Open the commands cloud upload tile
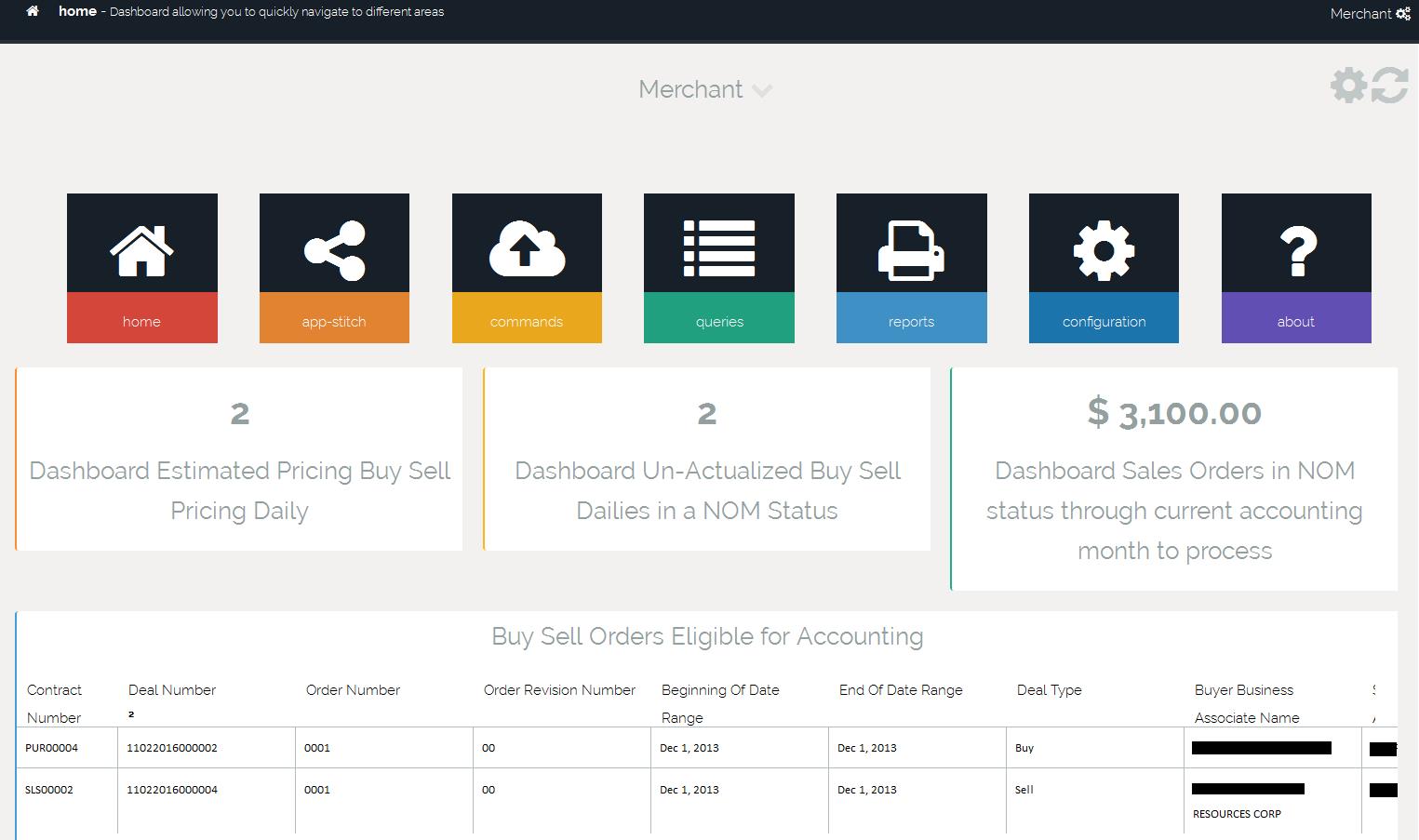 [x=527, y=249]
